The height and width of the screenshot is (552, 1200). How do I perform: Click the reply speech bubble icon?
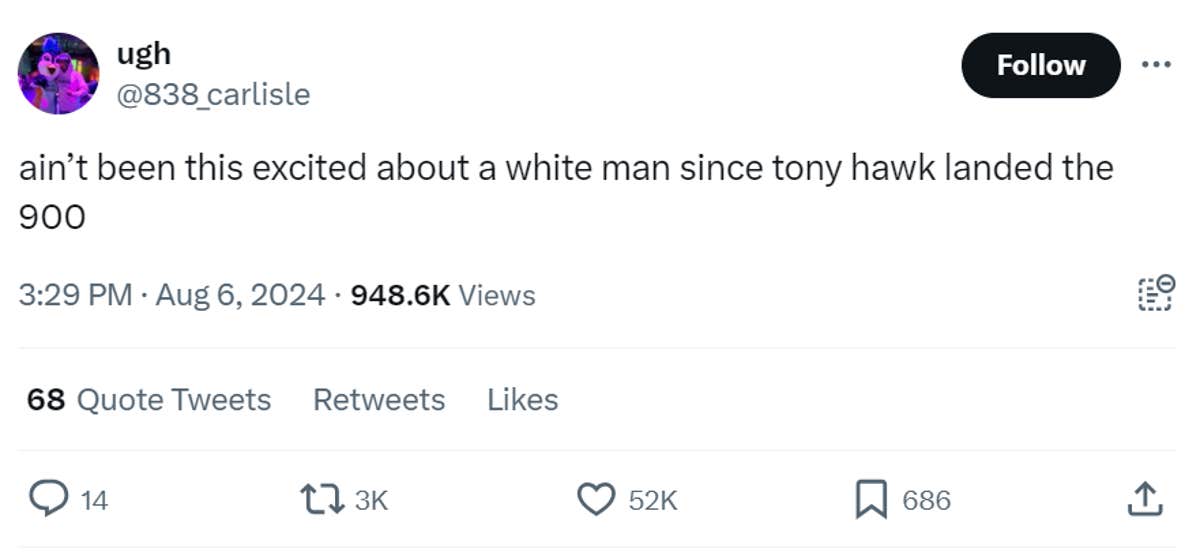coord(44,499)
